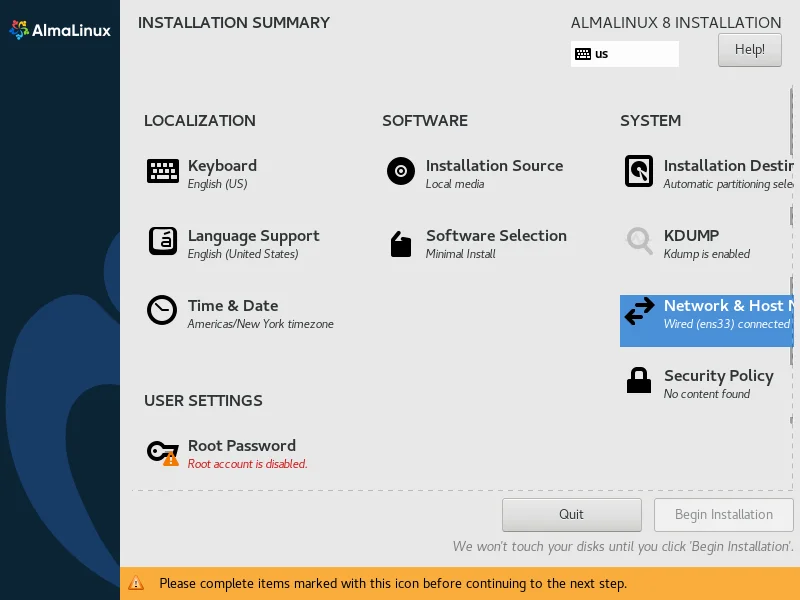
Task: Click 'English (United States)' text
Action: pyautogui.click(x=243, y=254)
